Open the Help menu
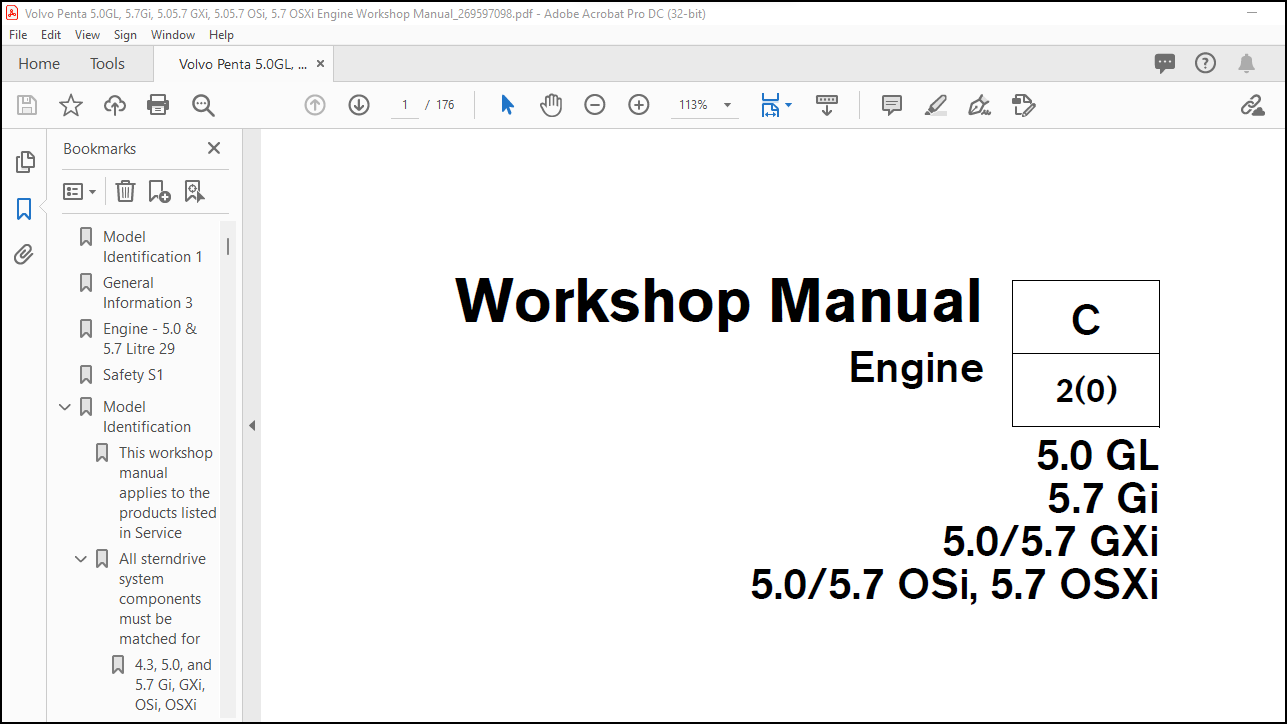1287x724 pixels. click(221, 34)
